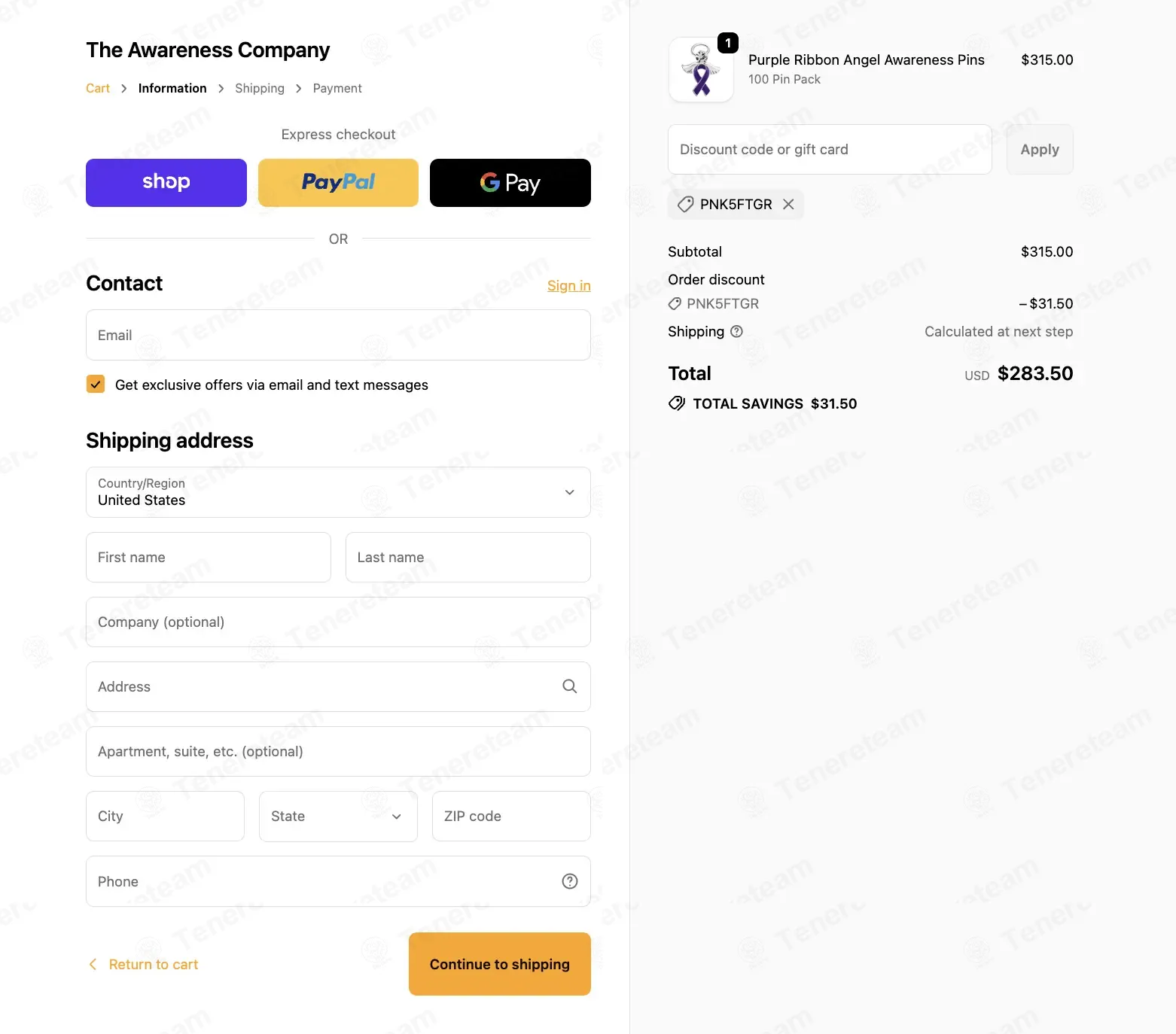Image resolution: width=1176 pixels, height=1034 pixels.
Task: Click the Email input field
Action: click(x=338, y=335)
